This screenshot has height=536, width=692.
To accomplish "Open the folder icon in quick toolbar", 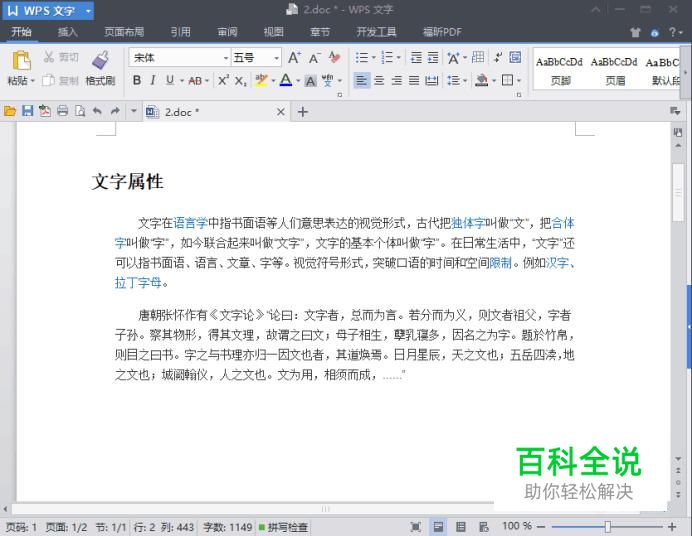I will (10, 111).
